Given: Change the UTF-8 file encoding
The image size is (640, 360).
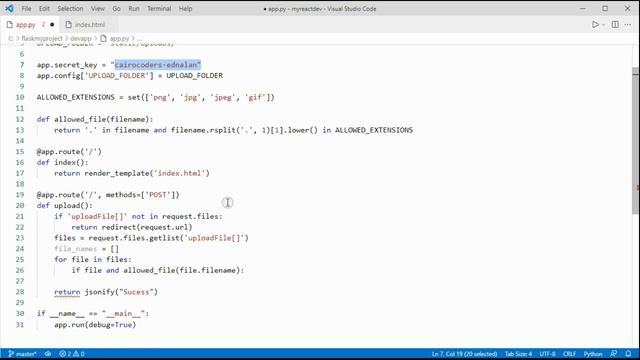Looking at the screenshot, I should [x=547, y=354].
